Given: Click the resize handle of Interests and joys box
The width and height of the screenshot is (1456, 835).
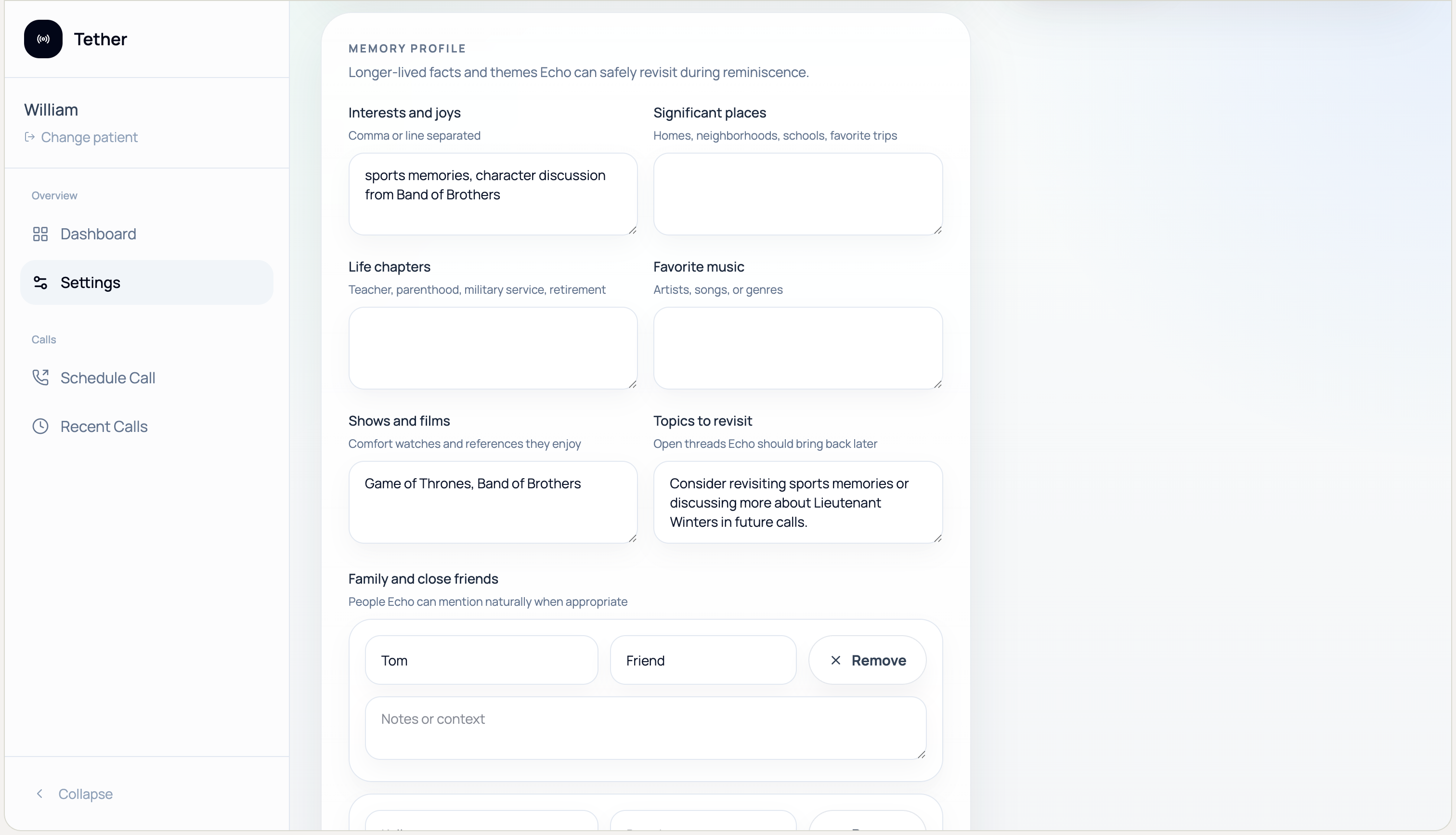Looking at the screenshot, I should click(x=632, y=230).
